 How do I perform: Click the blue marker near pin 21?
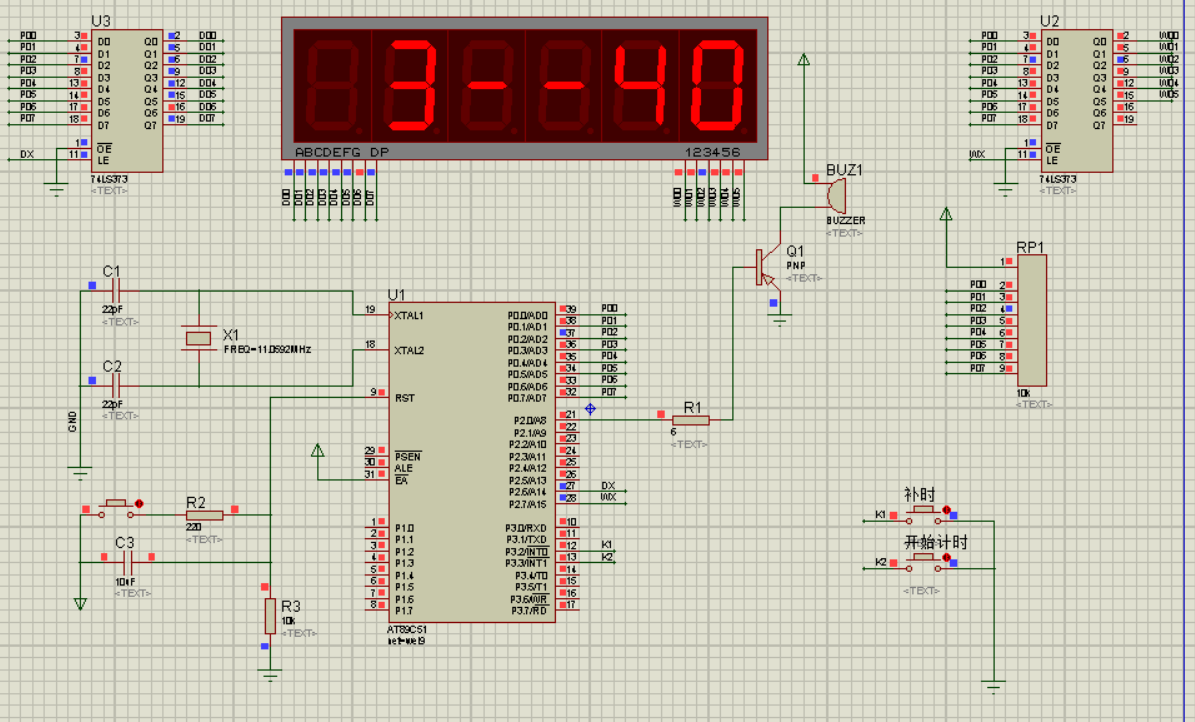point(590,409)
